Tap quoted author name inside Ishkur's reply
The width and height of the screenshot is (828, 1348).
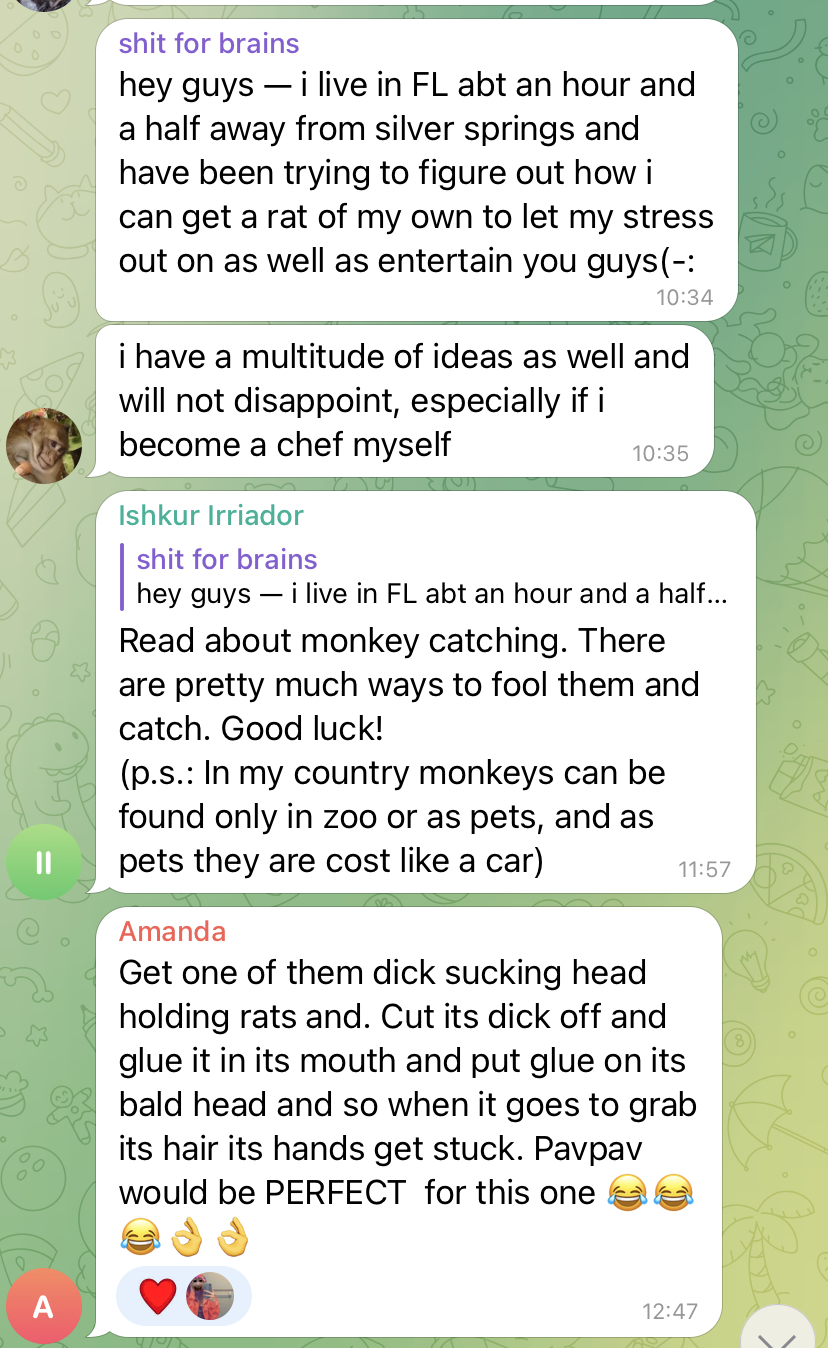[227, 560]
